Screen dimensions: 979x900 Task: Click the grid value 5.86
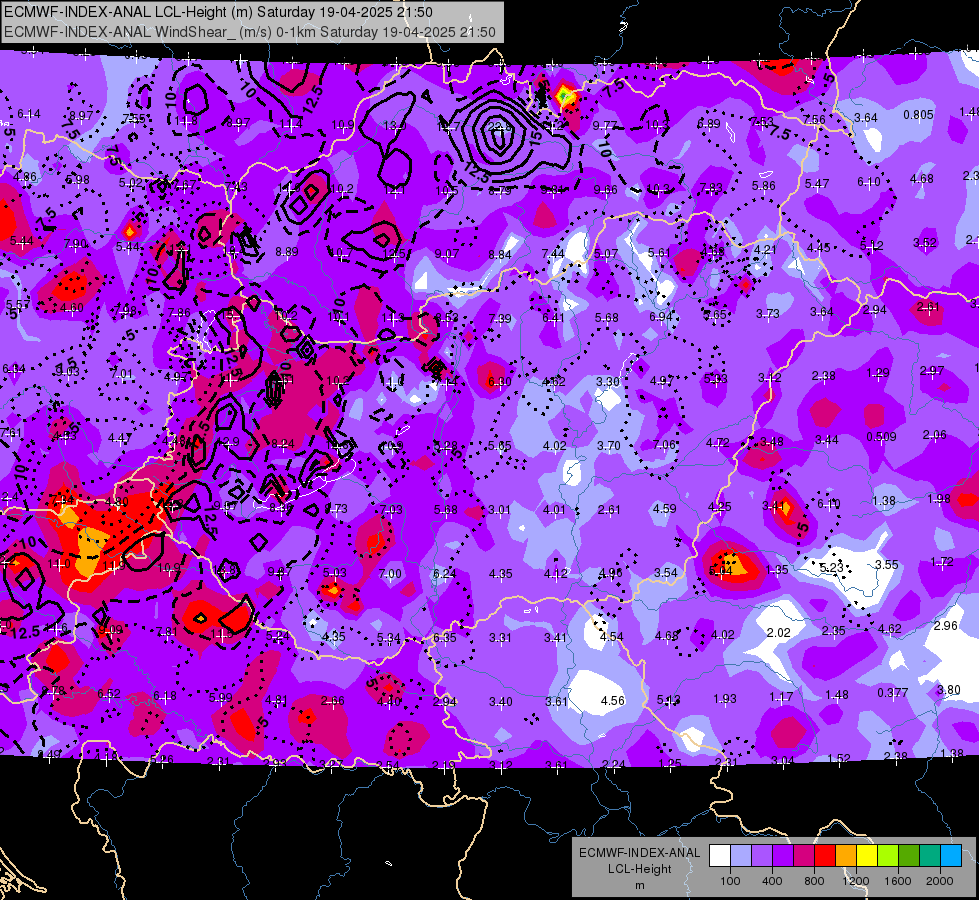tap(764, 185)
